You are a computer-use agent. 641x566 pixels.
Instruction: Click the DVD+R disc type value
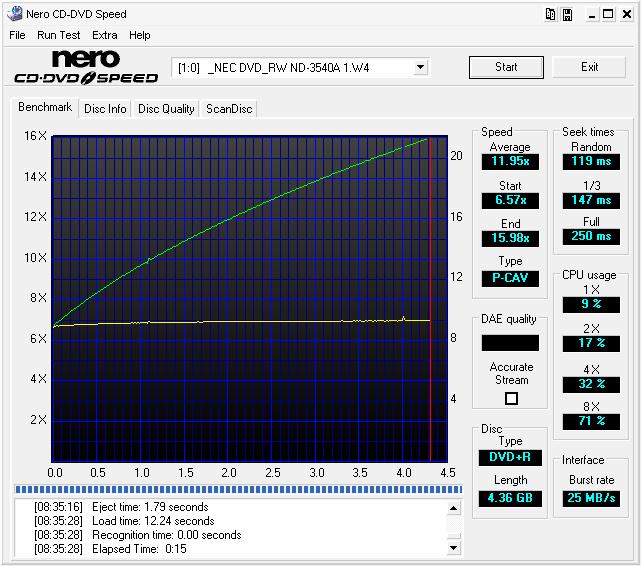510,457
